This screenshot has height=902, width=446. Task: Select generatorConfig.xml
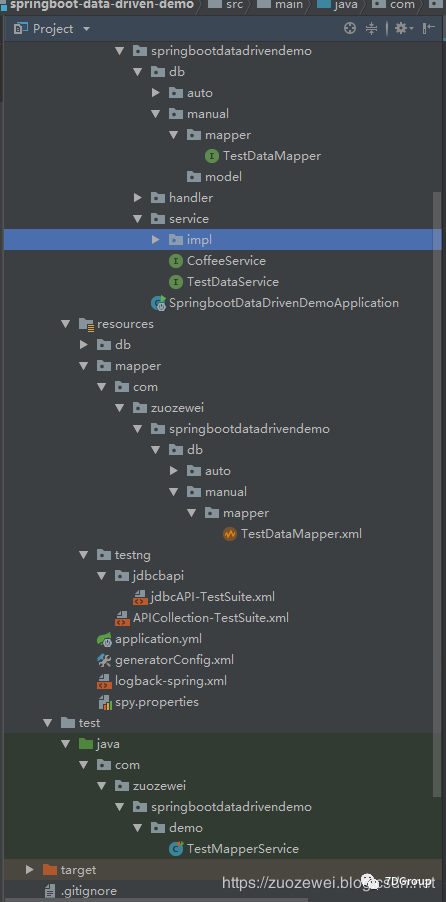[174, 660]
